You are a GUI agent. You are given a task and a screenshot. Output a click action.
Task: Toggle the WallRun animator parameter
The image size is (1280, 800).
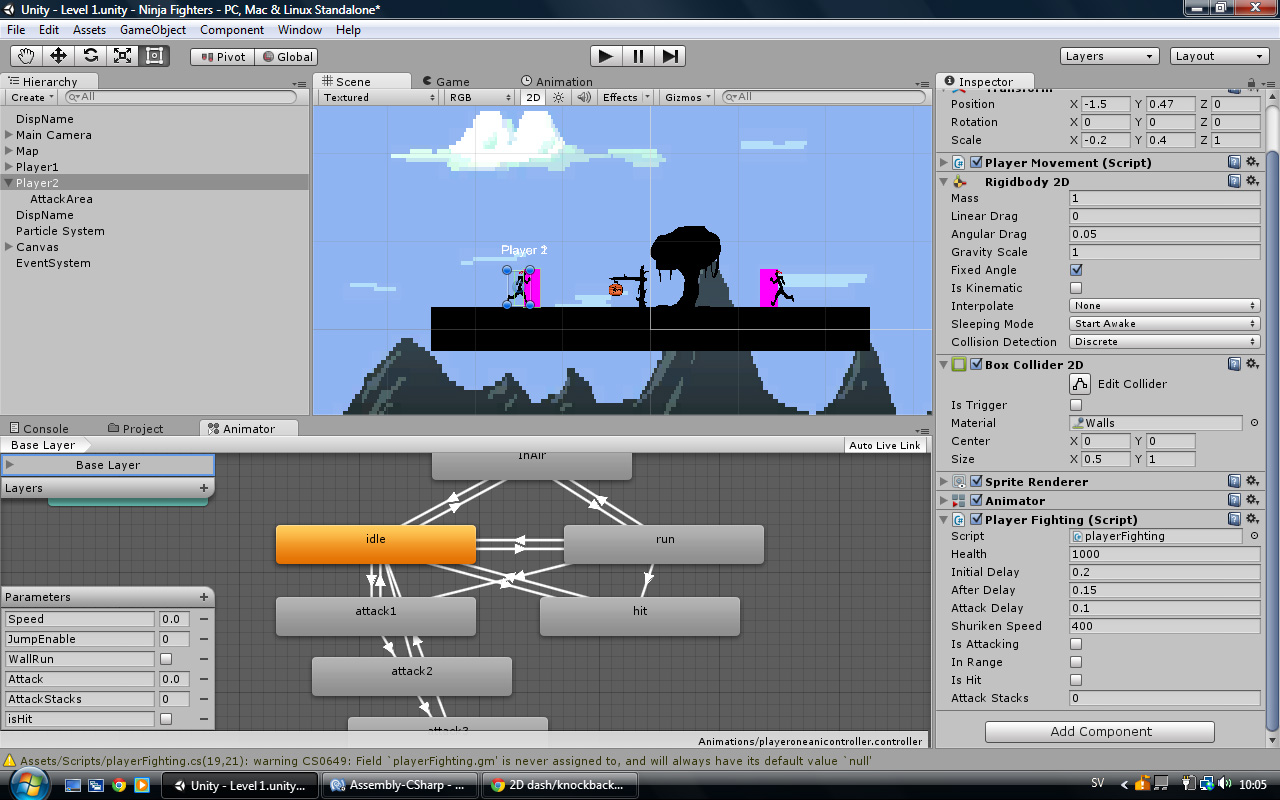click(x=165, y=659)
